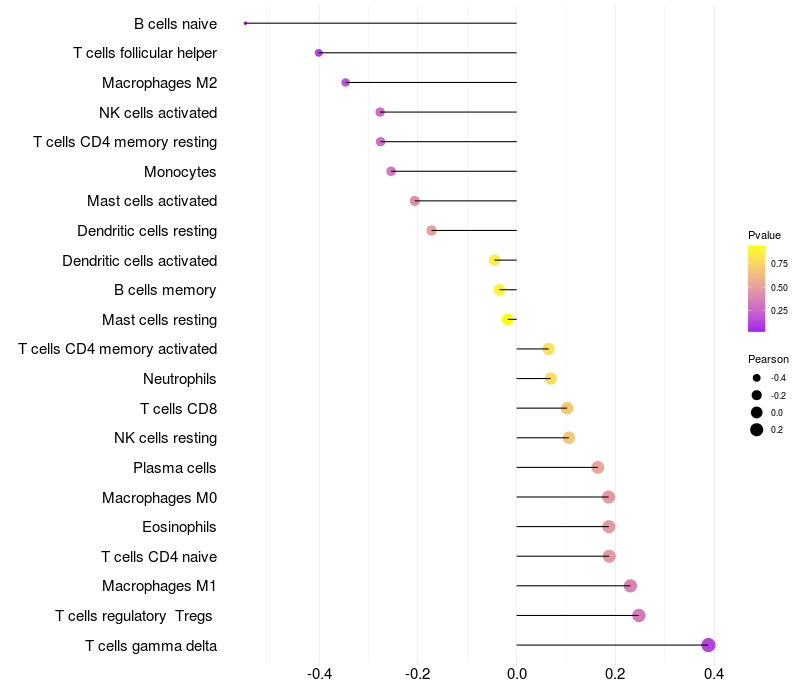Click the Neutrophils axis label
Image resolution: width=800 pixels, height=700 pixels.
(180, 379)
